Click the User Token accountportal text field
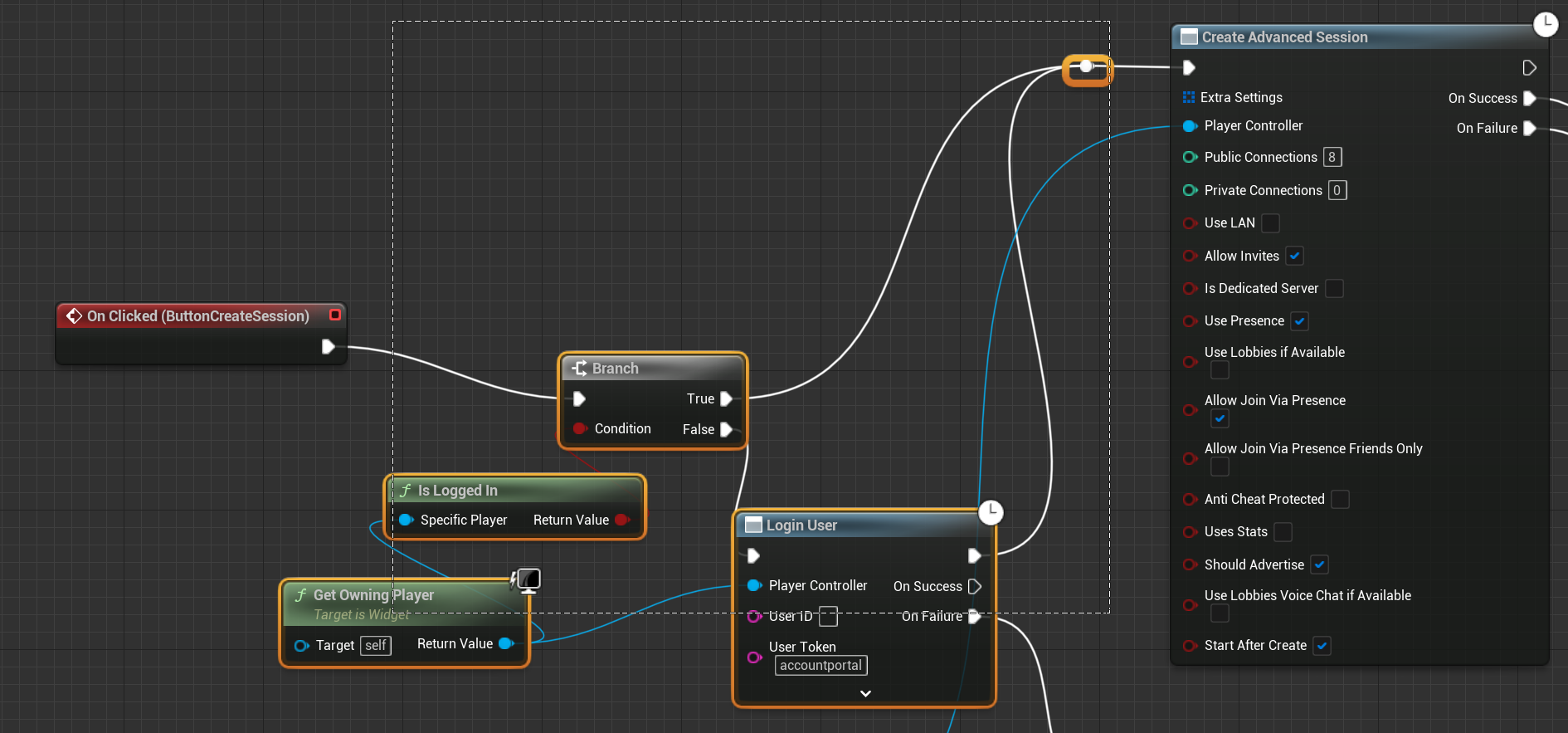The image size is (1568, 733). coord(821,666)
